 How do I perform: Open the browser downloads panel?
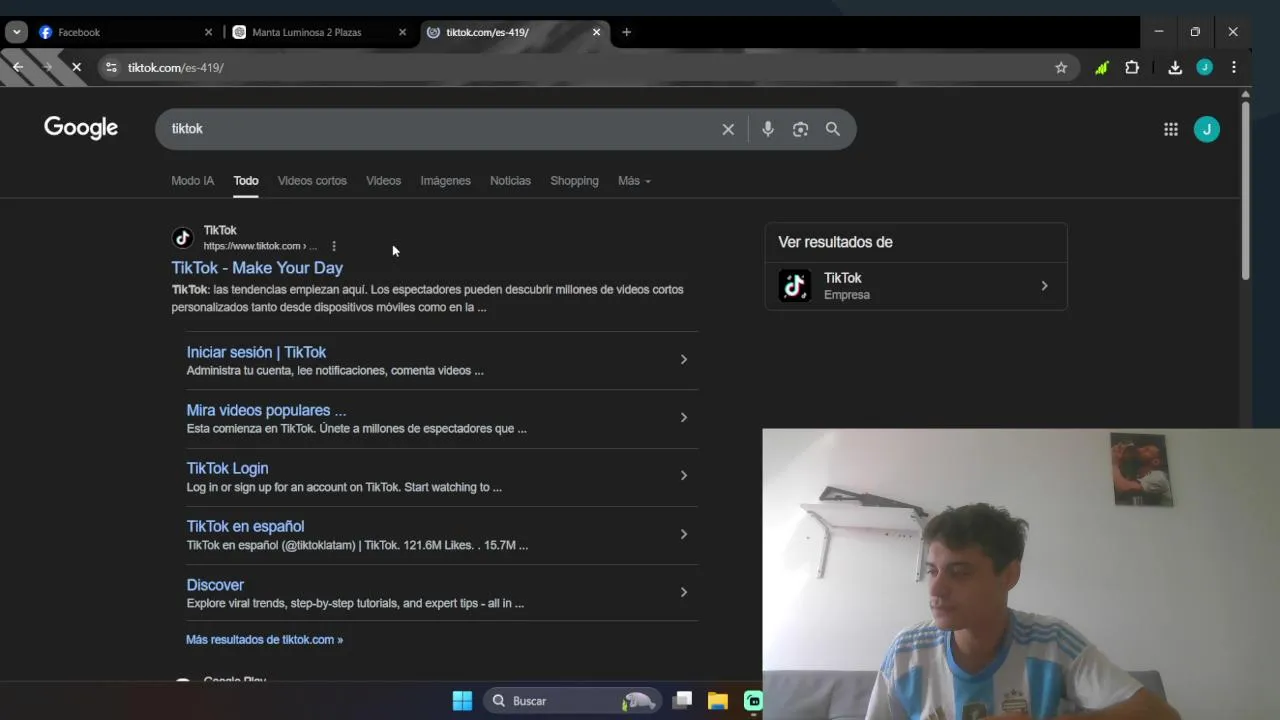(x=1175, y=67)
